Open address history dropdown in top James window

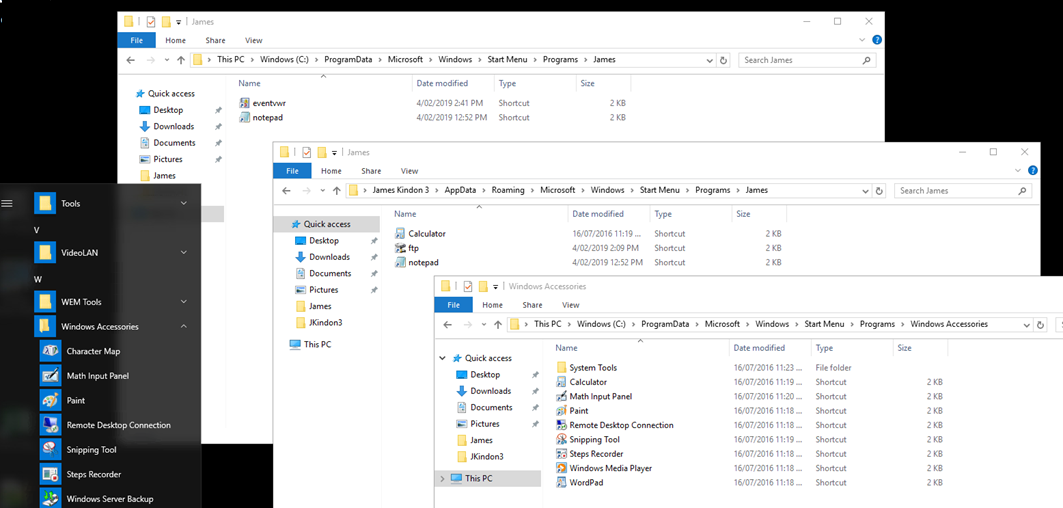pos(711,60)
